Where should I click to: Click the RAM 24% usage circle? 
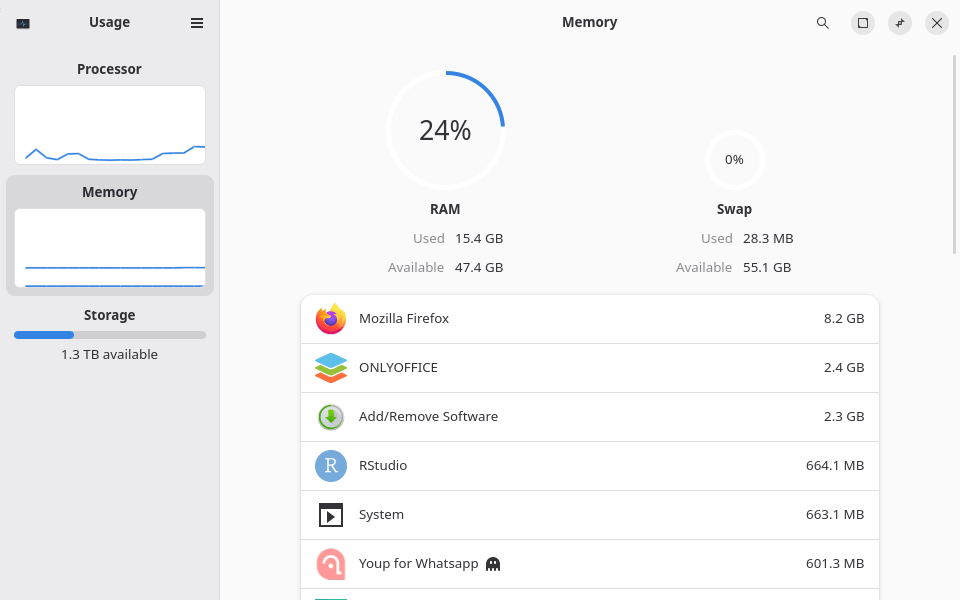[445, 130]
